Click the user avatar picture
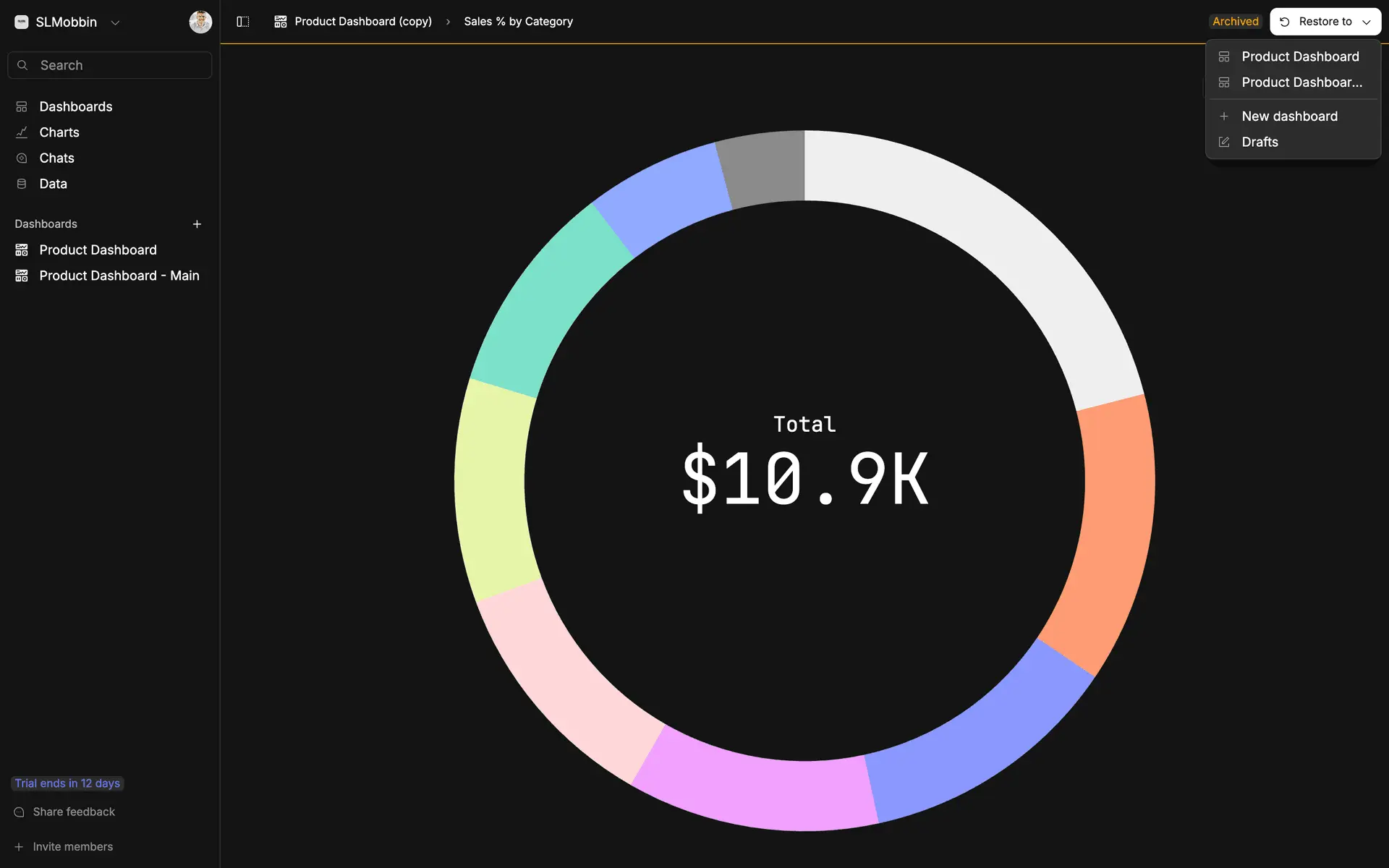Image resolution: width=1389 pixels, height=868 pixels. (200, 22)
